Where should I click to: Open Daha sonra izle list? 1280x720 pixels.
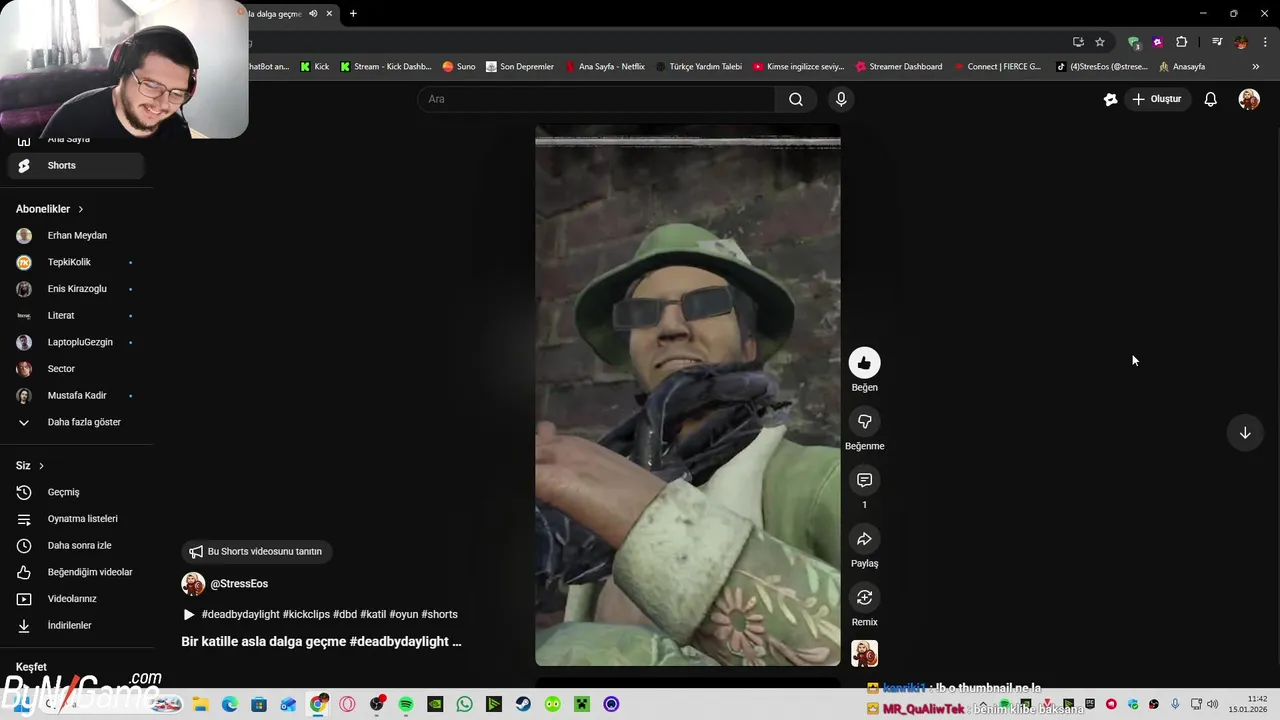(x=76, y=546)
